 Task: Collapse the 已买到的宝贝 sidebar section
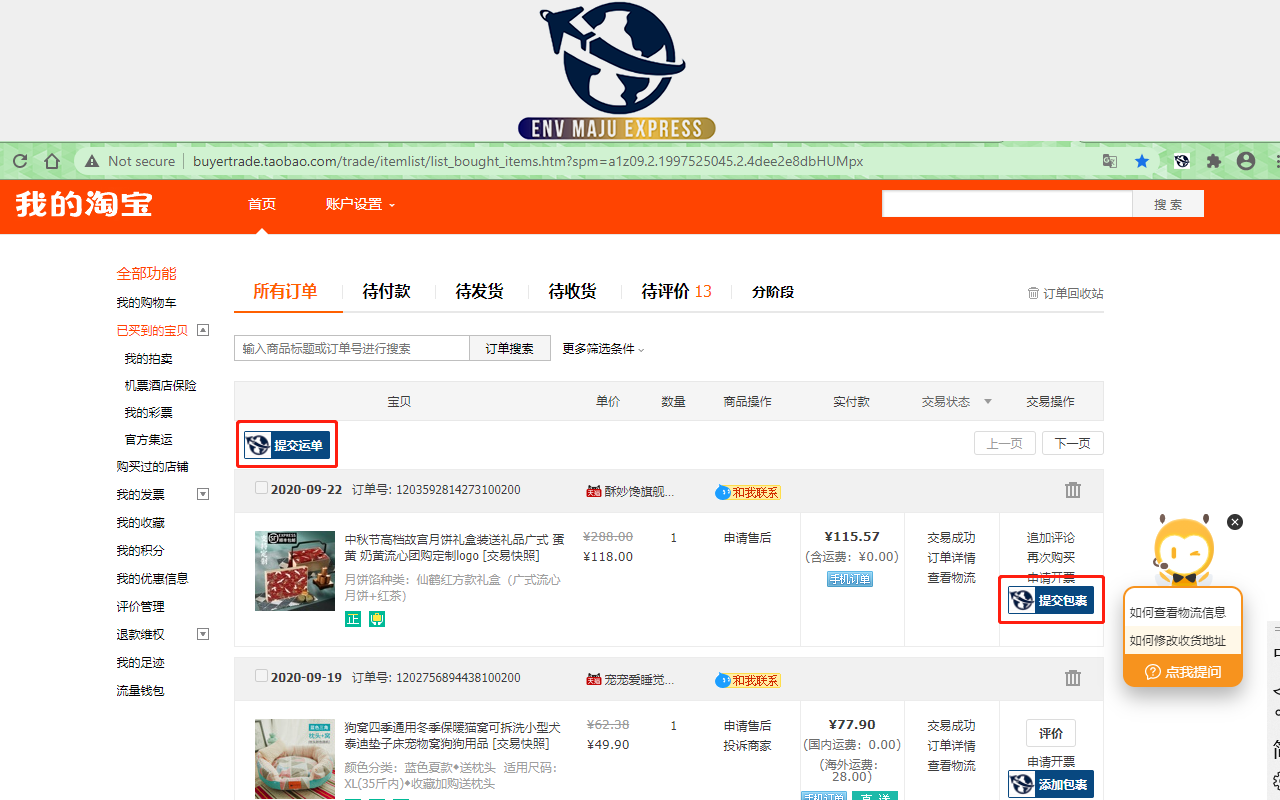[x=203, y=330]
